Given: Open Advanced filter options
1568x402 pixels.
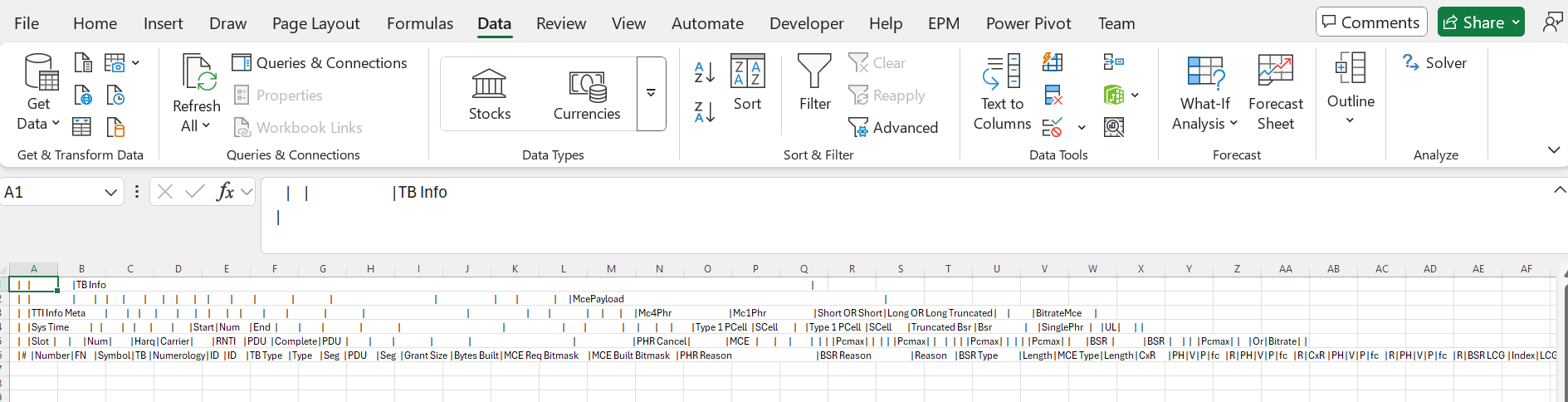Looking at the screenshot, I should coord(893,128).
